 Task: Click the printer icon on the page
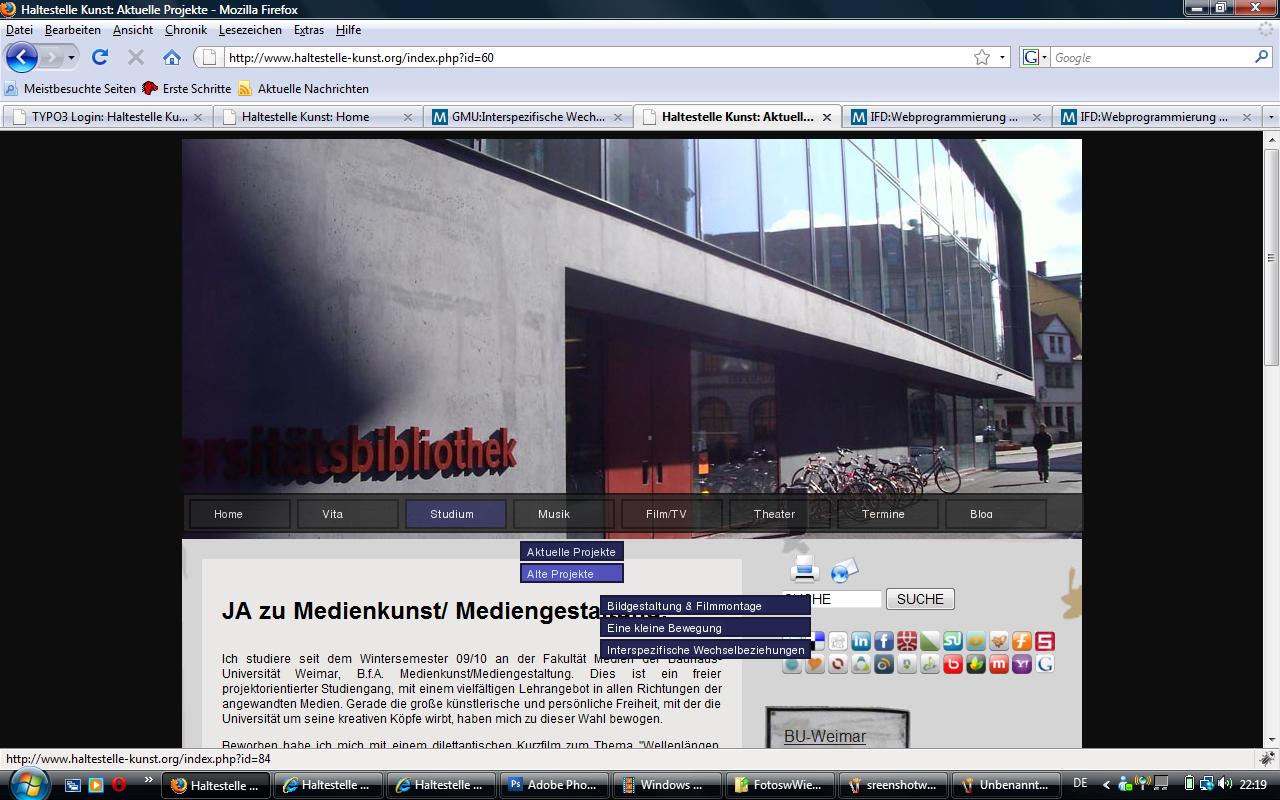[804, 570]
